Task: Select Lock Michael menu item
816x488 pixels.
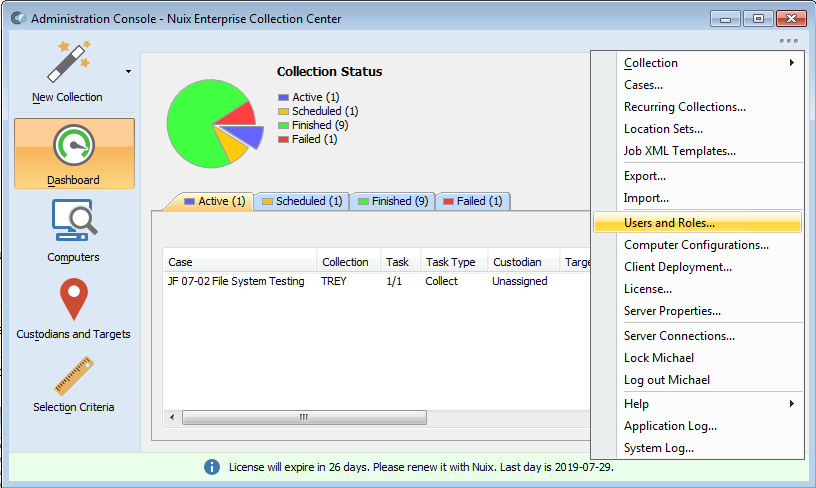Action: (x=698, y=358)
